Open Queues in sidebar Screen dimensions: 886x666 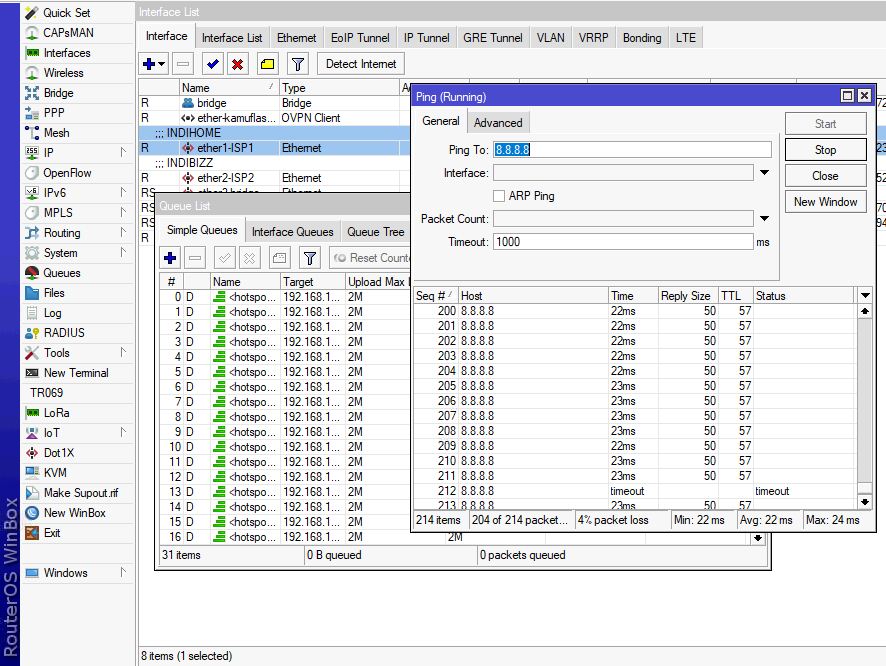(x=62, y=273)
